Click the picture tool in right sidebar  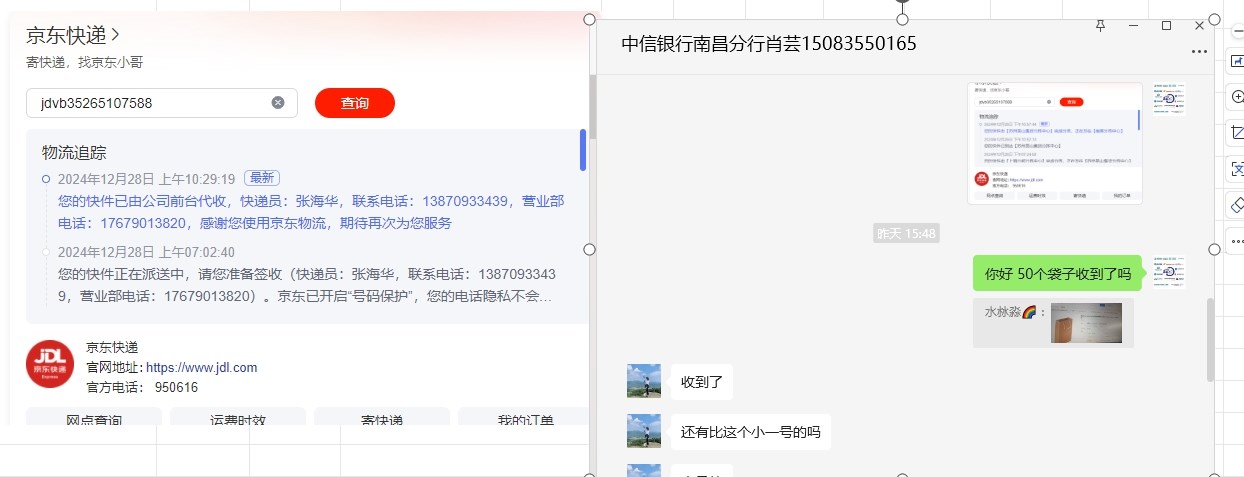click(1237, 61)
